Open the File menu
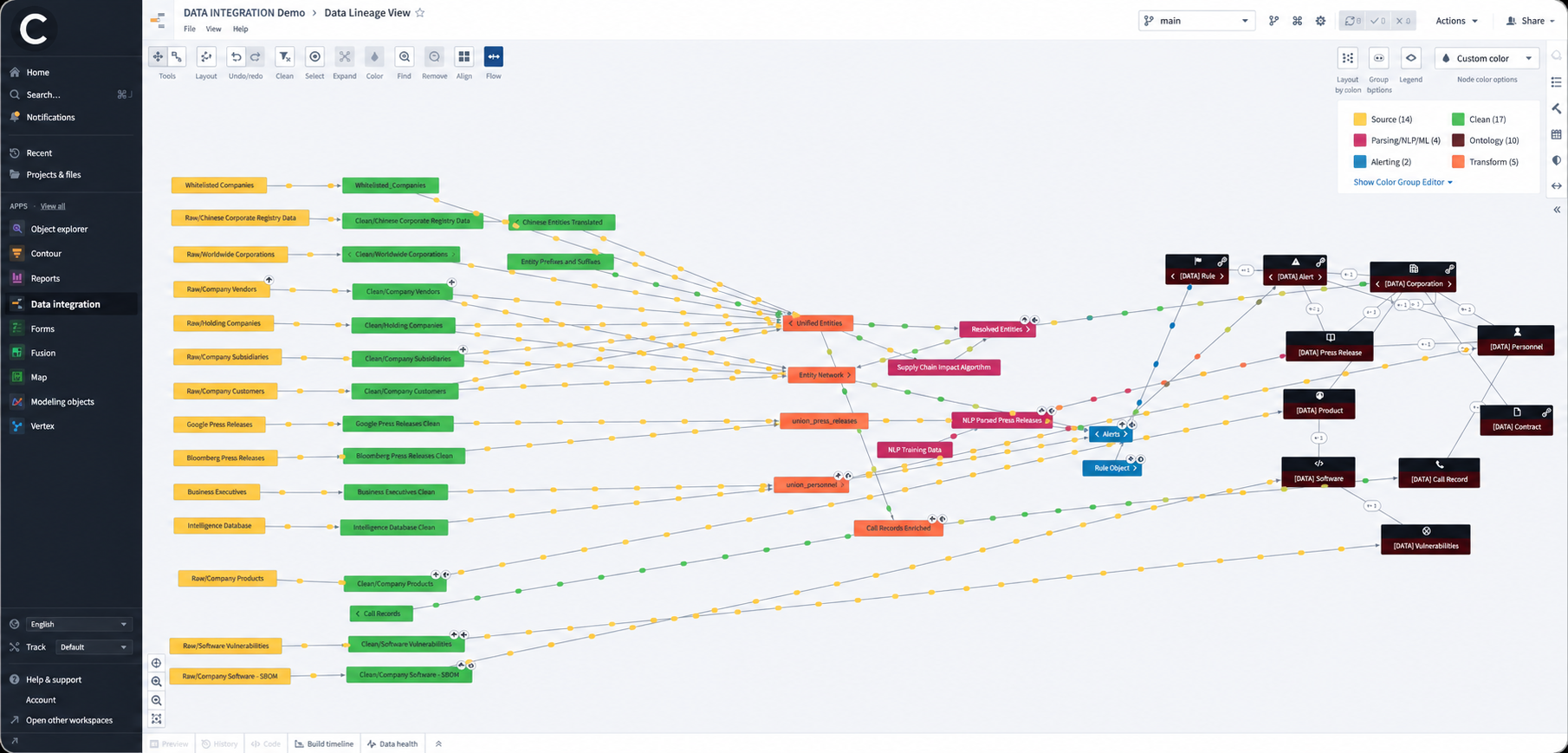This screenshot has height=753, width=1568. coord(190,29)
